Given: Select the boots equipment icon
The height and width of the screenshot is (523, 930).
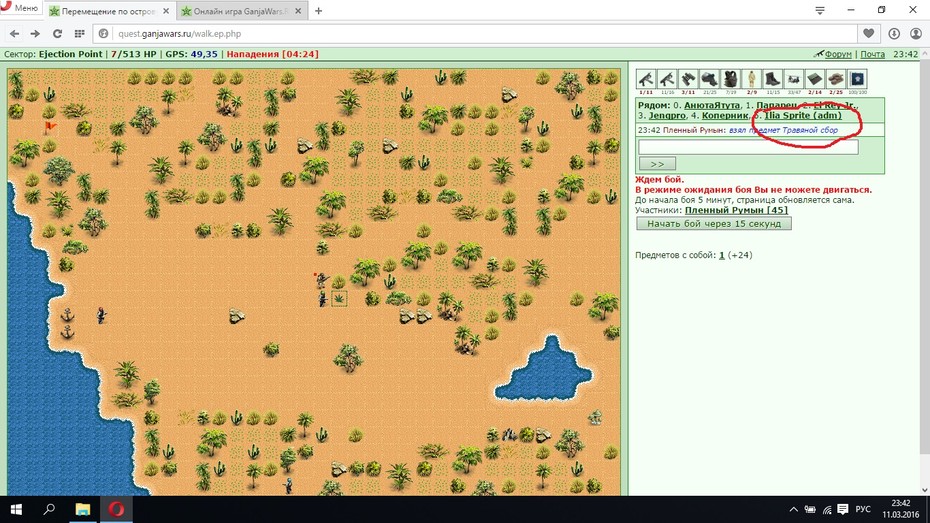Looking at the screenshot, I should [x=773, y=79].
